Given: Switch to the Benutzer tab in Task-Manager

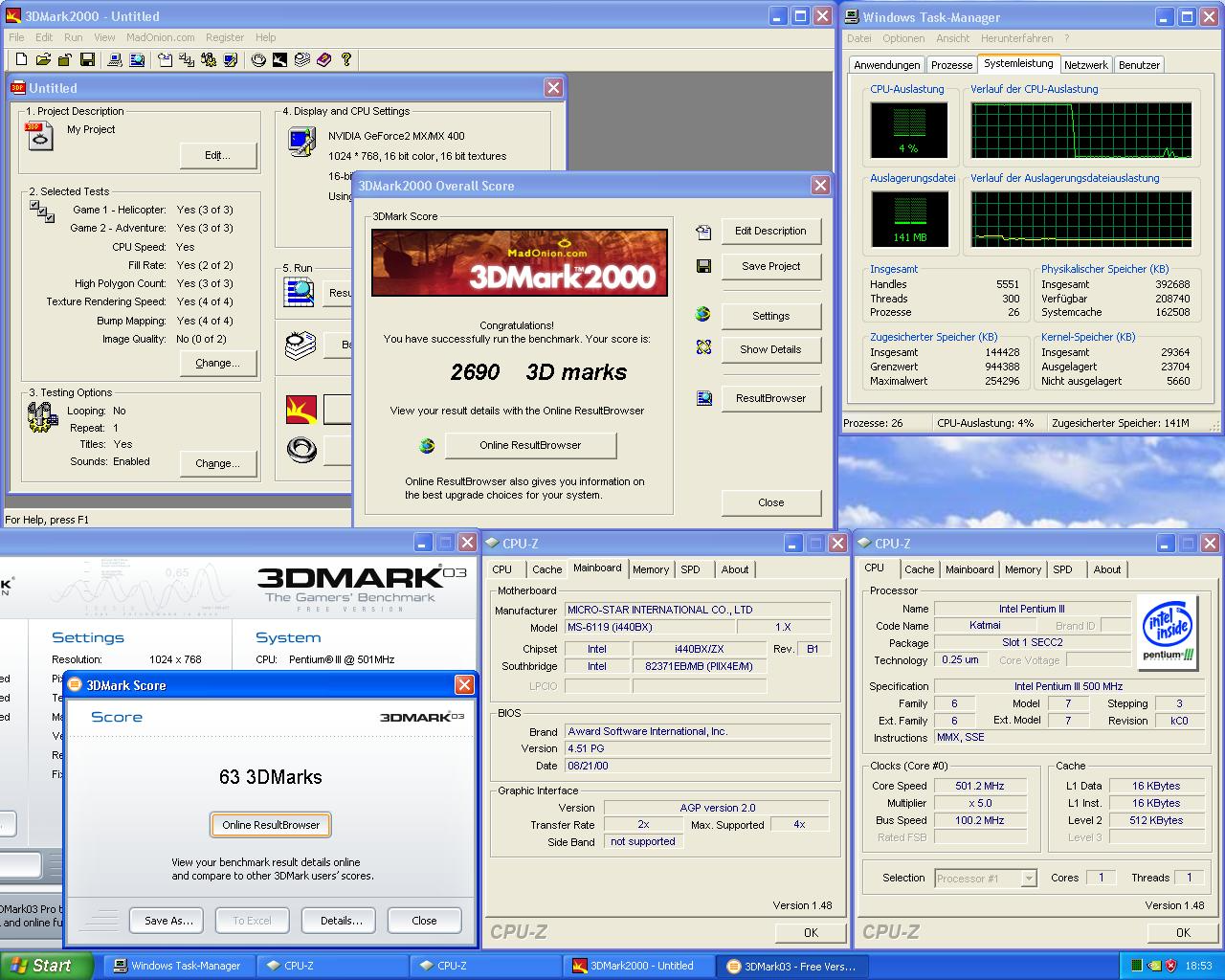Looking at the screenshot, I should [1139, 65].
